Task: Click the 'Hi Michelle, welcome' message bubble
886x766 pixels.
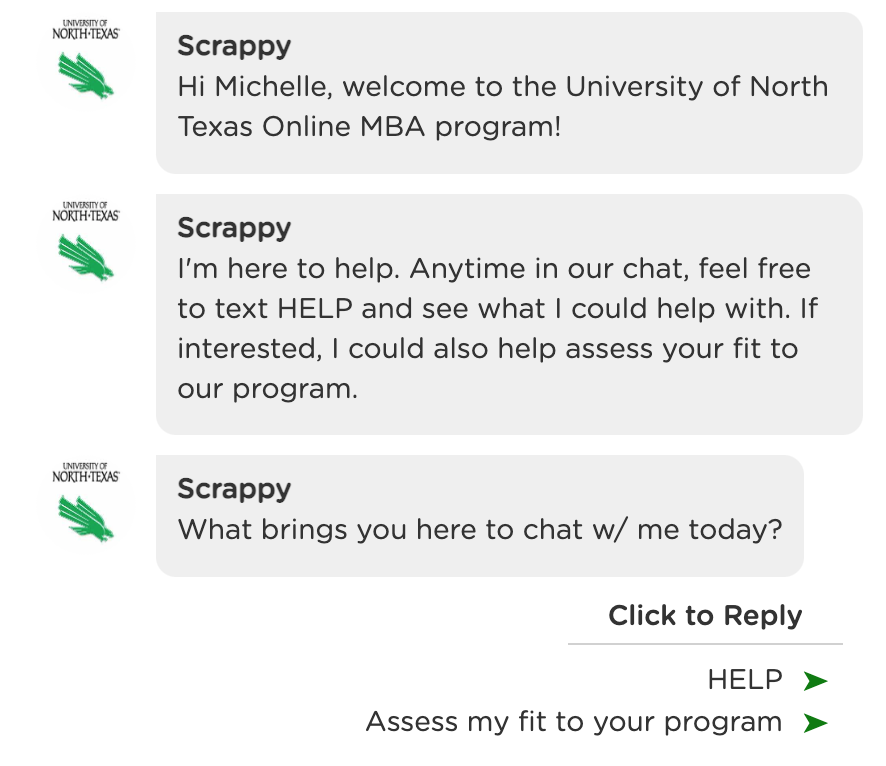Action: coord(509,93)
